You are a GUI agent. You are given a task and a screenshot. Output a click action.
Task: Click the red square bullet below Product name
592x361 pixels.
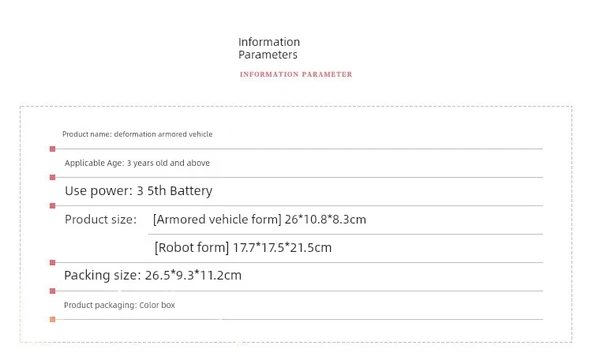[x=52, y=149]
